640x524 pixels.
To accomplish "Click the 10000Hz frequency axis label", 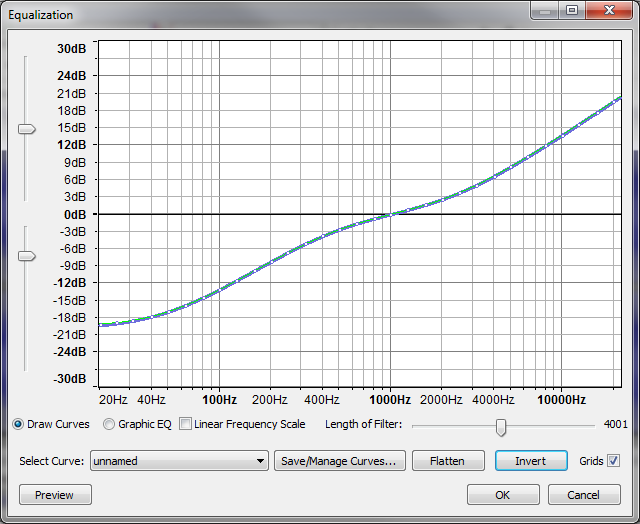I will click(561, 400).
